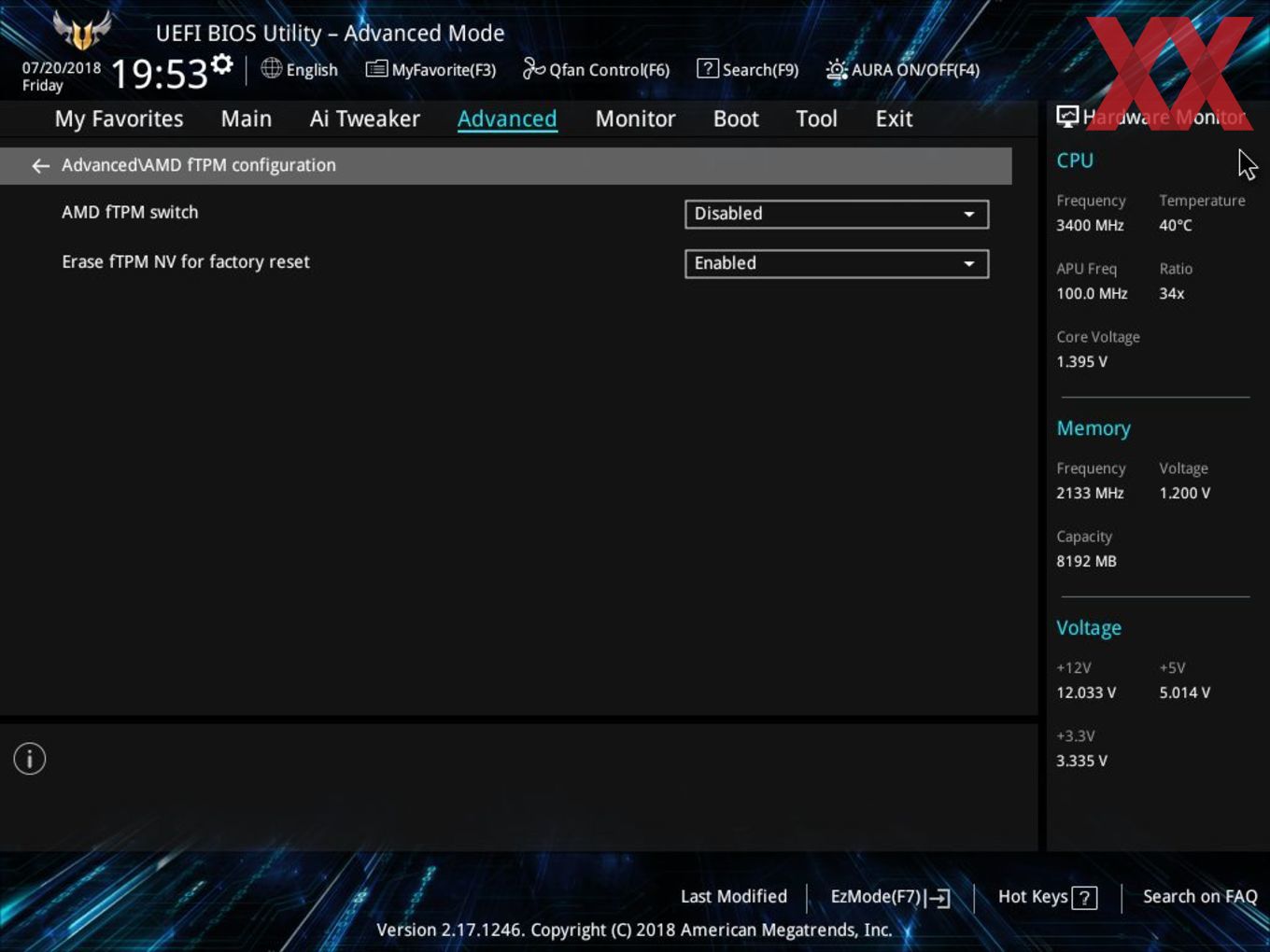This screenshot has height=952, width=1270.
Task: Click Search on FAQ link
Action: point(1200,897)
